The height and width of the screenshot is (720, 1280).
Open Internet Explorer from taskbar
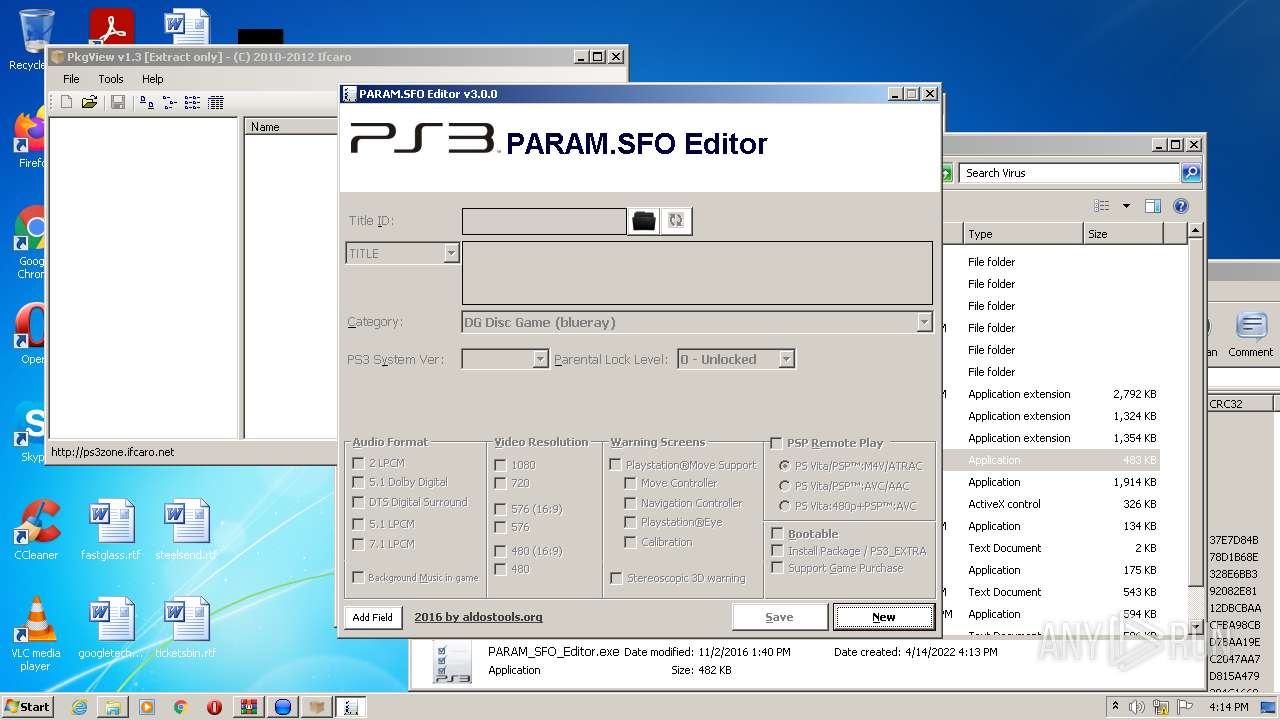(79, 707)
